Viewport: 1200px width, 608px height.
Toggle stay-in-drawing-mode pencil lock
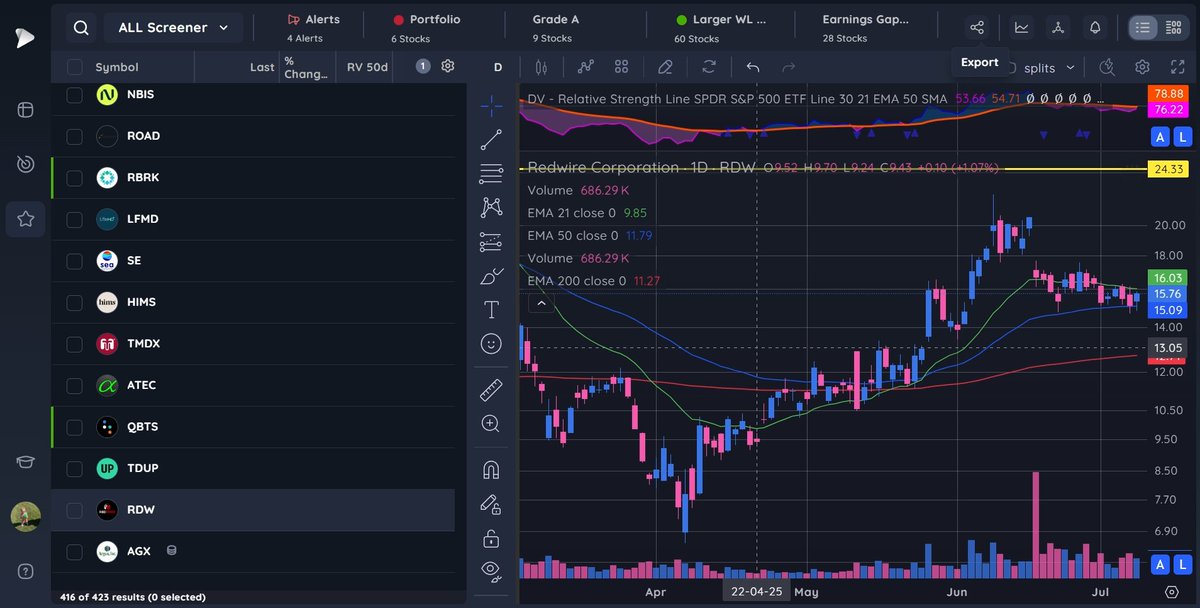click(491, 503)
